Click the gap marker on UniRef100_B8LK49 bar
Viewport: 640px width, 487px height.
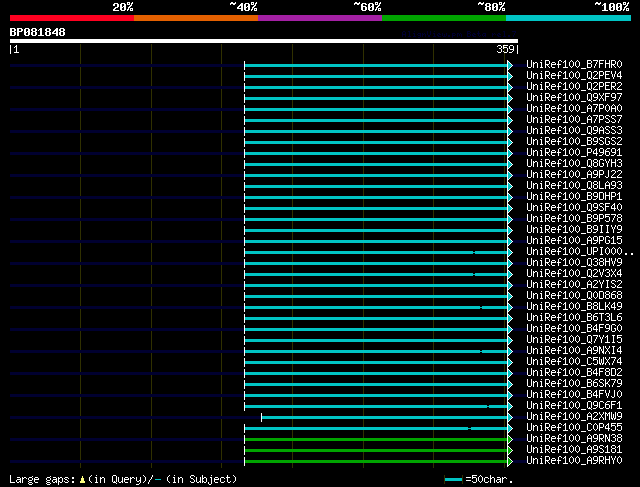(481, 307)
